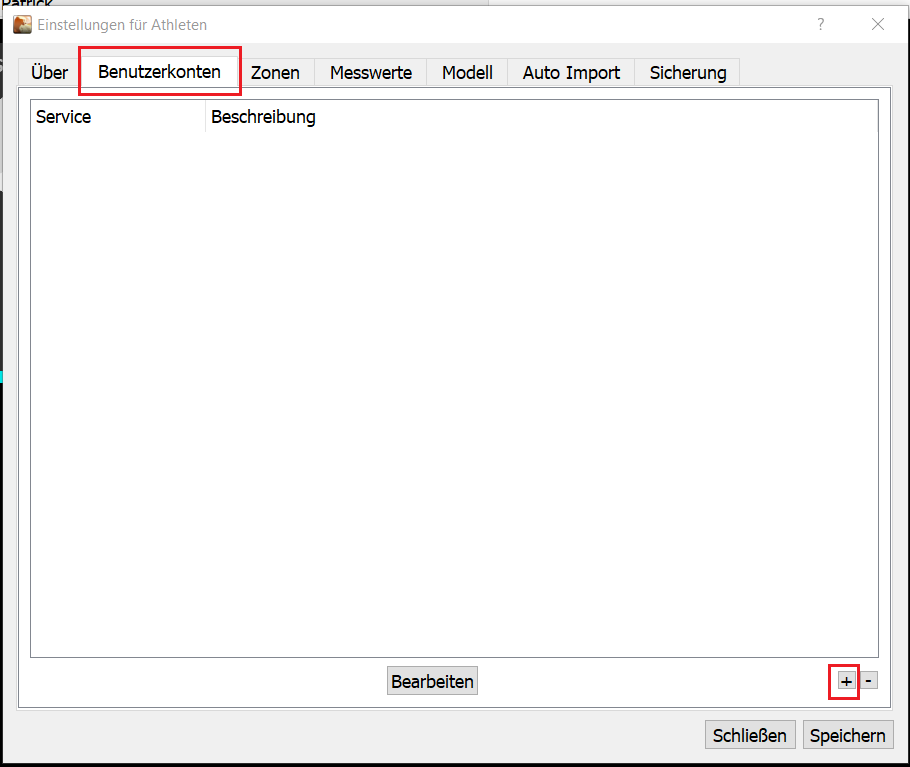The height and width of the screenshot is (767, 910).
Task: Close the dialog with the X button
Action: point(877,24)
